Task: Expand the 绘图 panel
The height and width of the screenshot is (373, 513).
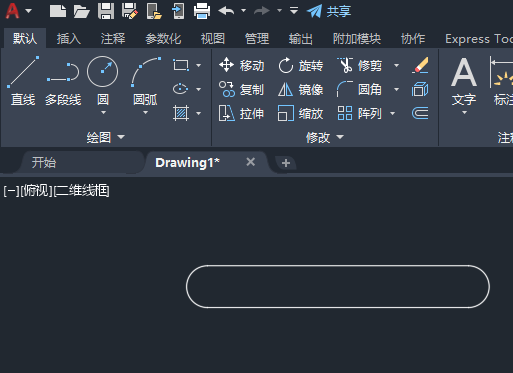Action: click(x=105, y=137)
